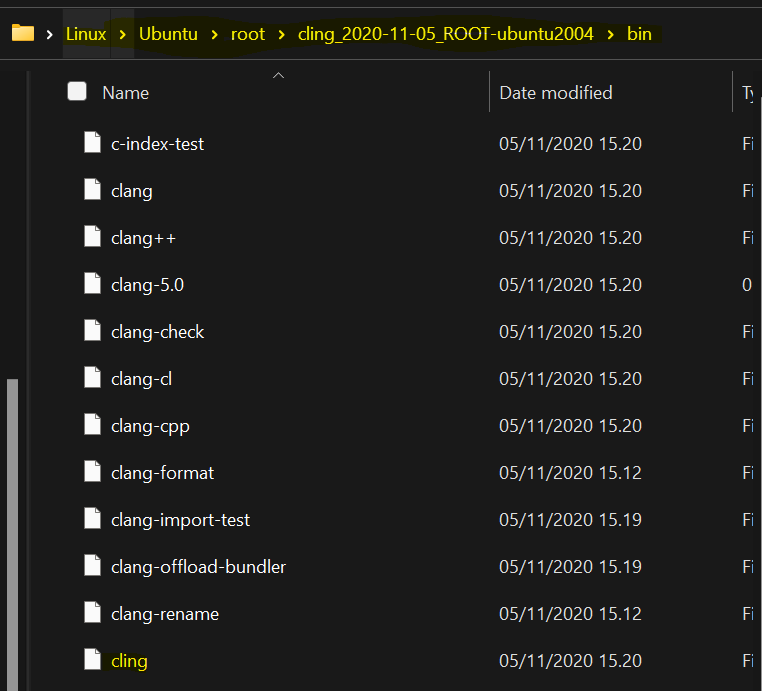Image resolution: width=762 pixels, height=691 pixels.
Task: Select the file icon beside clang-format
Action: [92, 471]
